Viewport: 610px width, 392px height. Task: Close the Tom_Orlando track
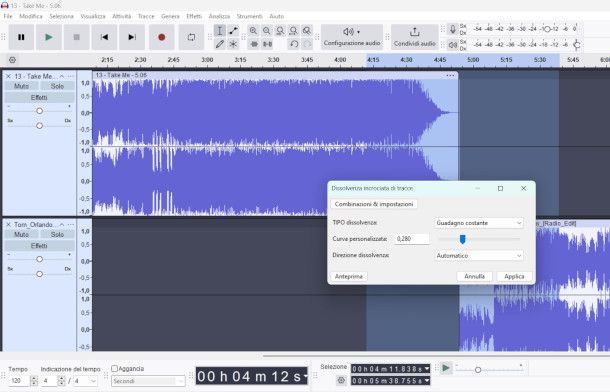[x=8, y=224]
